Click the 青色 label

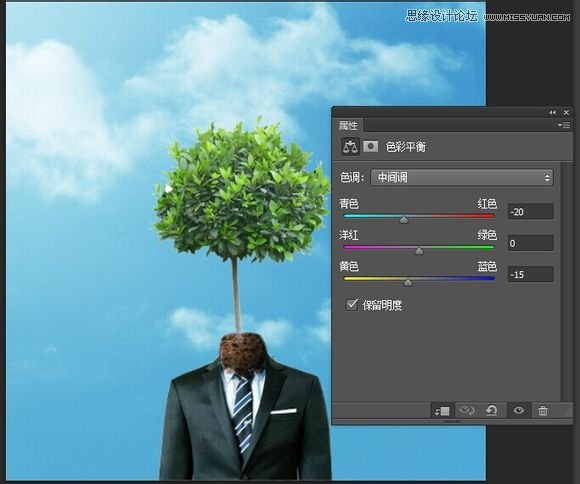[349, 204]
